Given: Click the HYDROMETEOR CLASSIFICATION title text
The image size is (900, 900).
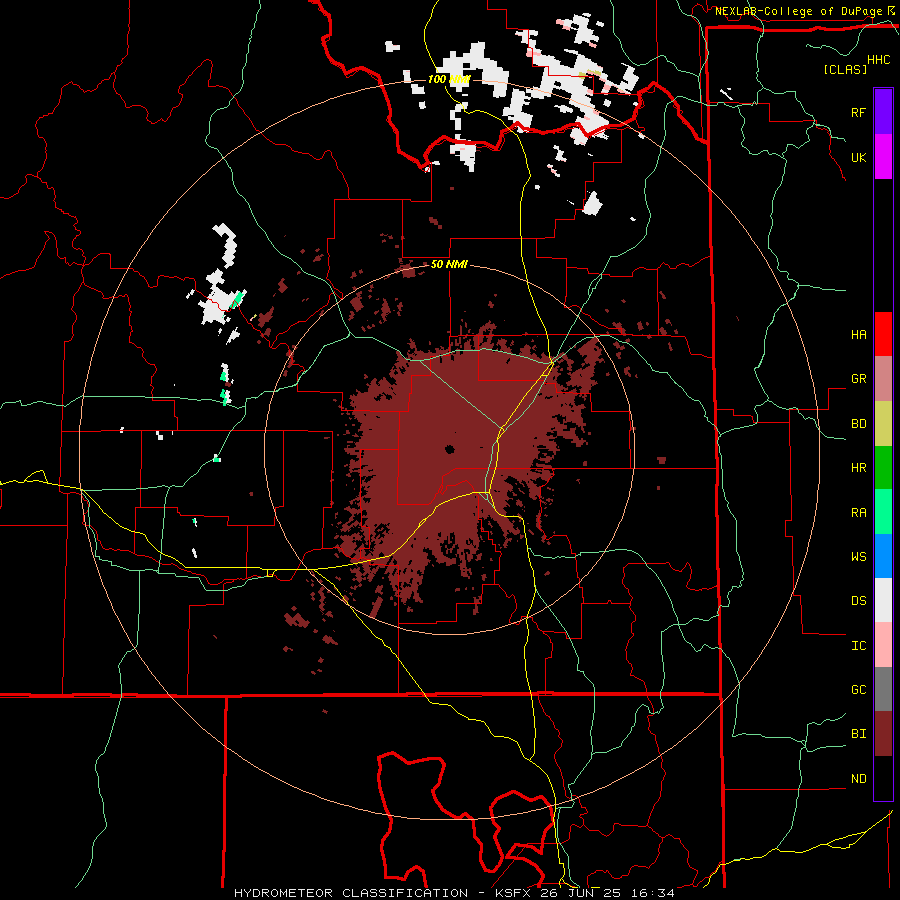Looking at the screenshot, I should [x=351, y=893].
